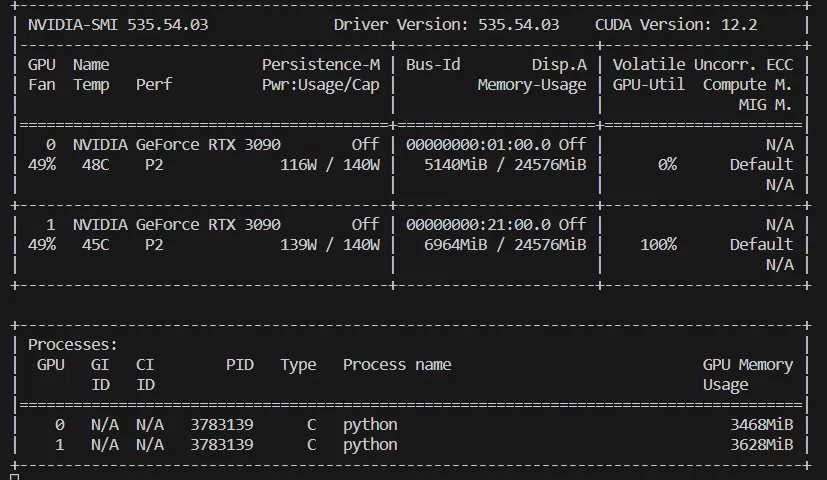Viewport: 827px width, 480px height.
Task: Click the 'Type' column header
Action: 298,366
